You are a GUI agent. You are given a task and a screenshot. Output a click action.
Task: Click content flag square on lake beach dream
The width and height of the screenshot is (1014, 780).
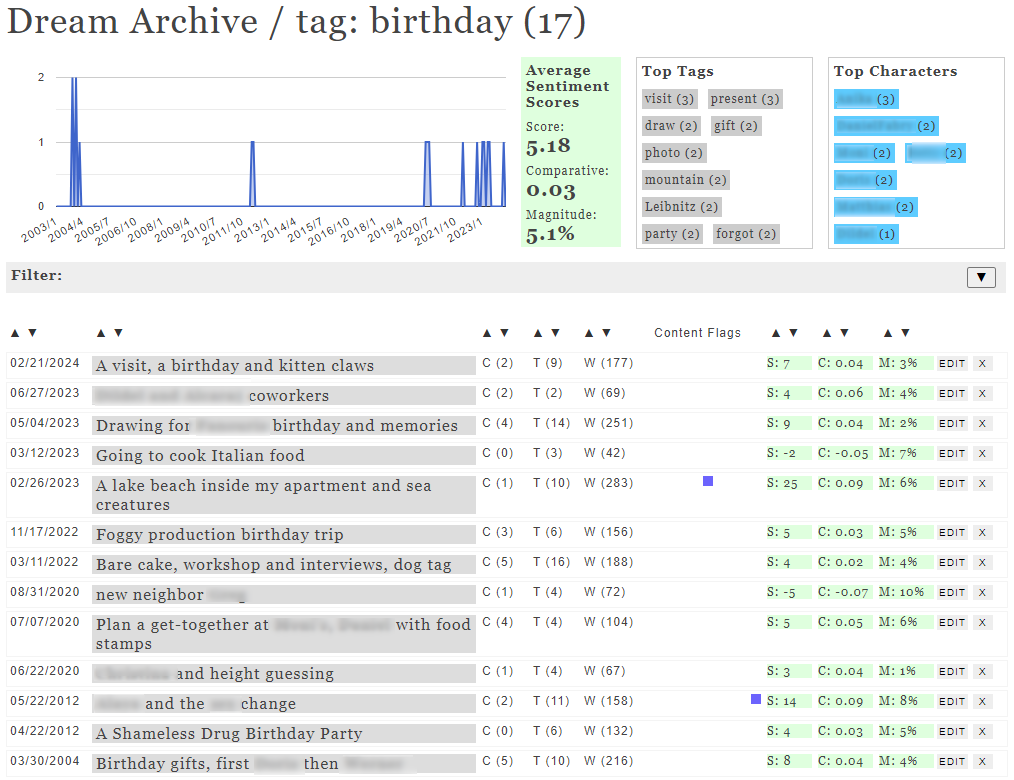[x=708, y=481]
